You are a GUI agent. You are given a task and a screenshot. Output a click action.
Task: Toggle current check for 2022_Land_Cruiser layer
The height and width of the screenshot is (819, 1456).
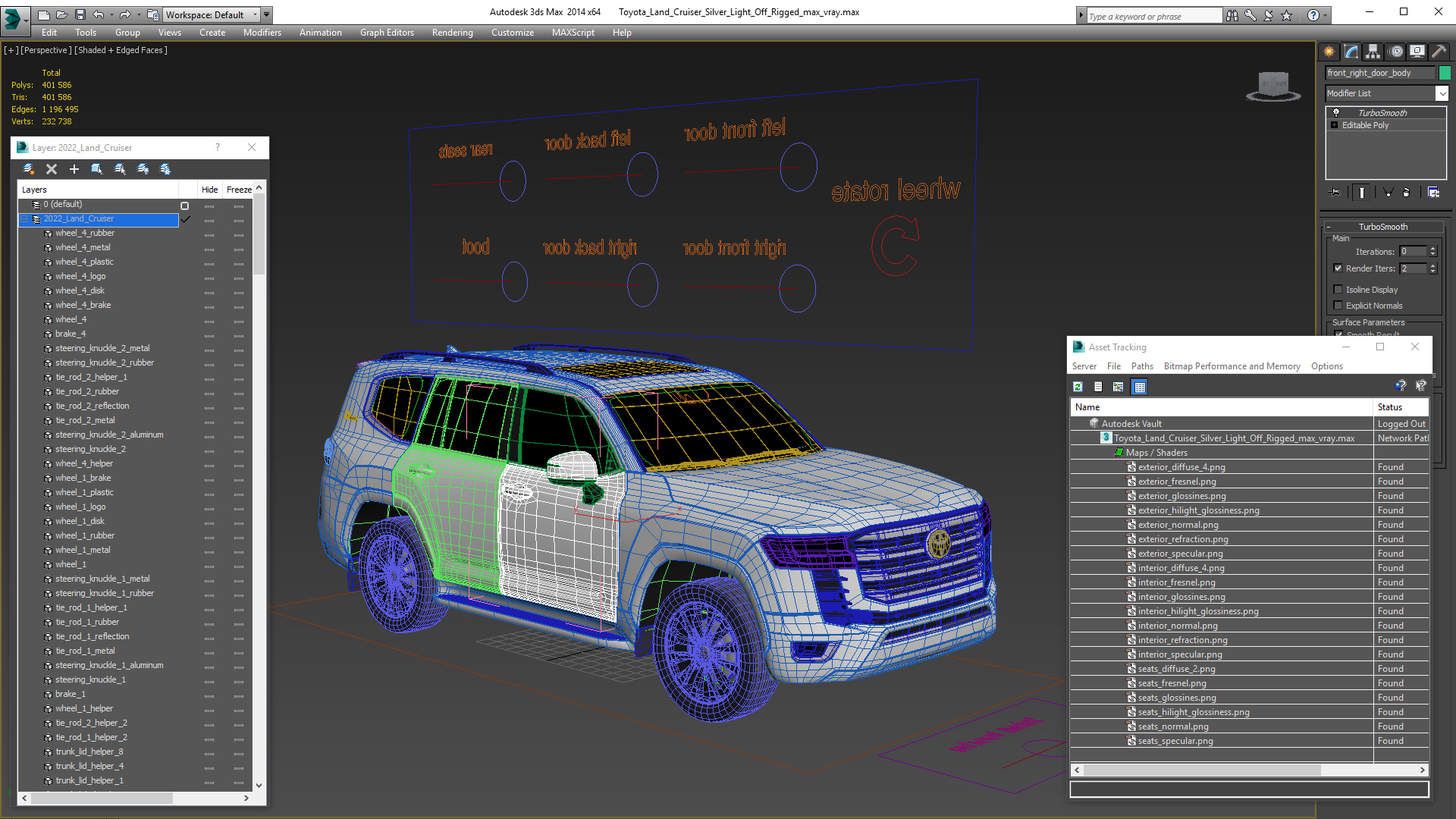(x=185, y=219)
